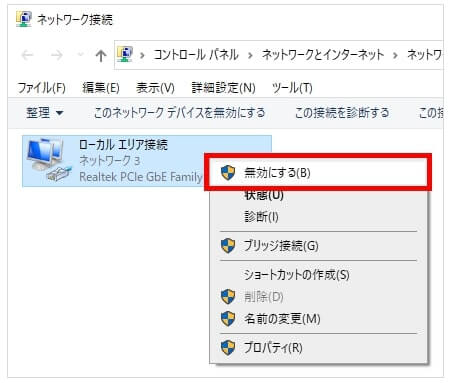
Task: Open the 編集(E) menu
Action: (101, 88)
